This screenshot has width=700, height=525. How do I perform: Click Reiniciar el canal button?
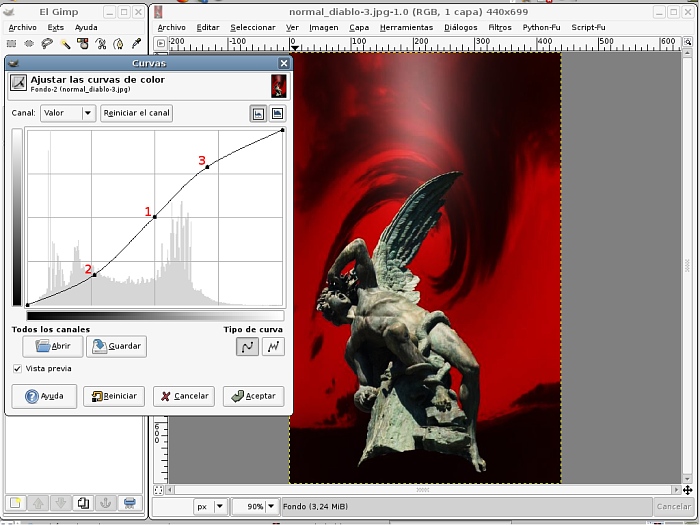click(x=136, y=113)
